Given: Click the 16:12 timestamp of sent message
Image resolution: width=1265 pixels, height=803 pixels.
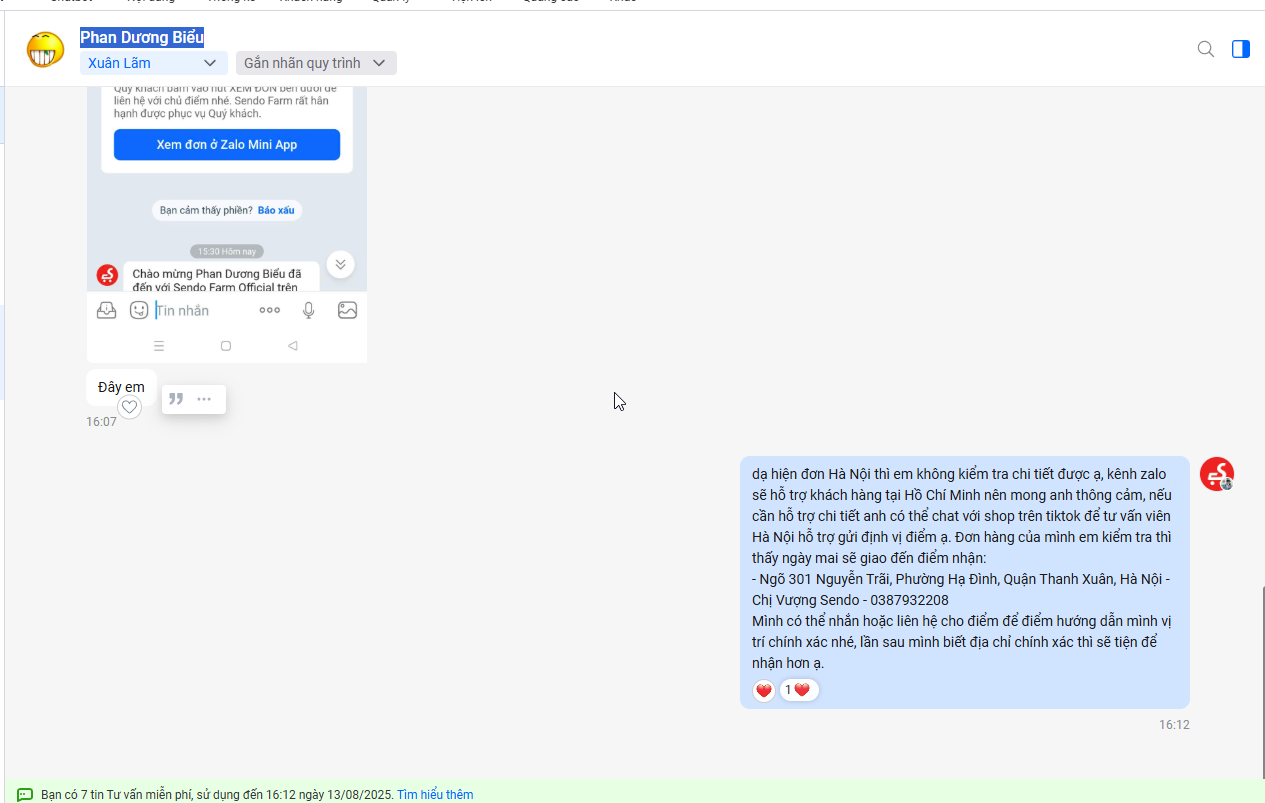Looking at the screenshot, I should point(1174,725).
